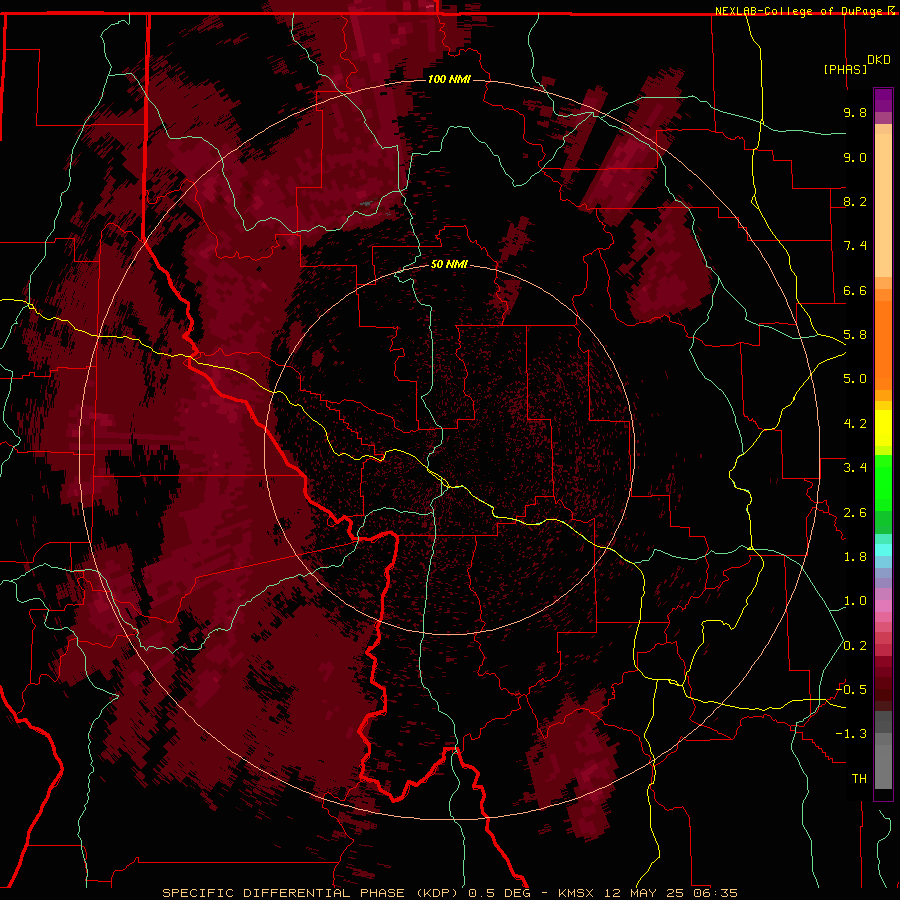This screenshot has height=900, width=900.
Task: Click the yellow segment of the color bar
Action: click(x=883, y=428)
